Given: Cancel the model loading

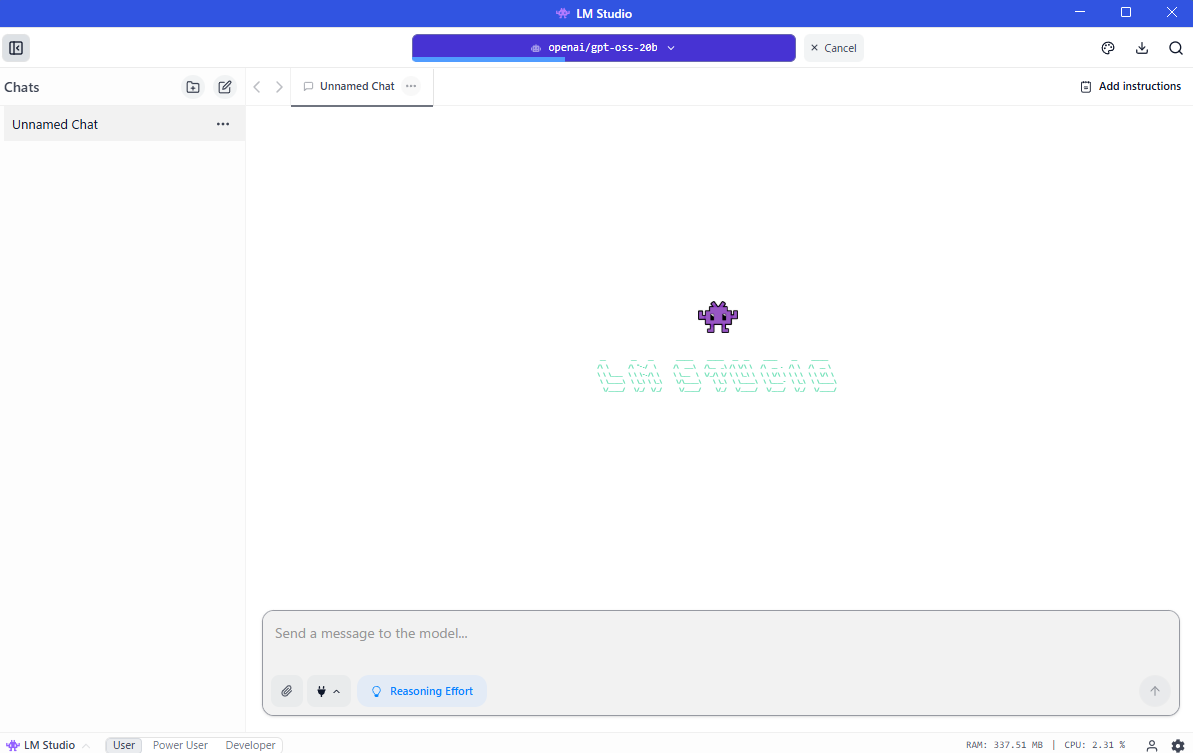Looking at the screenshot, I should coord(834,48).
